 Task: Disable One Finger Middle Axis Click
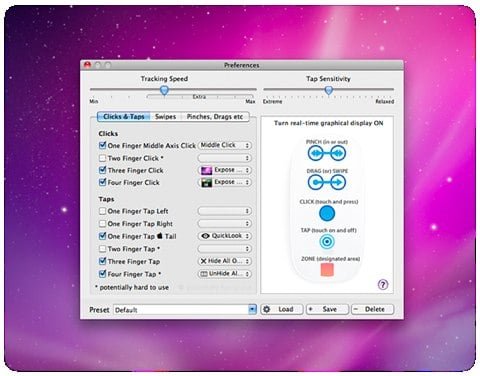(x=103, y=145)
